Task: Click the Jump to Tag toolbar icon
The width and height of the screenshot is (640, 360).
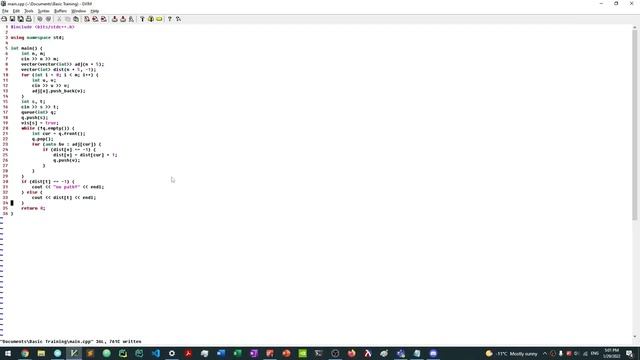Action: (159, 19)
